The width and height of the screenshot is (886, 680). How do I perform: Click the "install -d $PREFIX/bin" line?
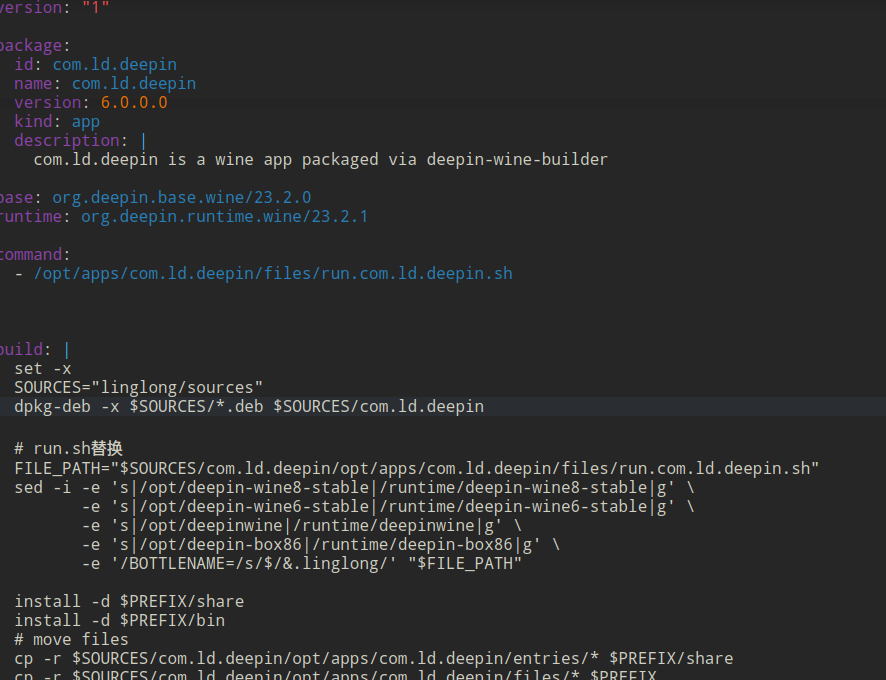(x=120, y=621)
